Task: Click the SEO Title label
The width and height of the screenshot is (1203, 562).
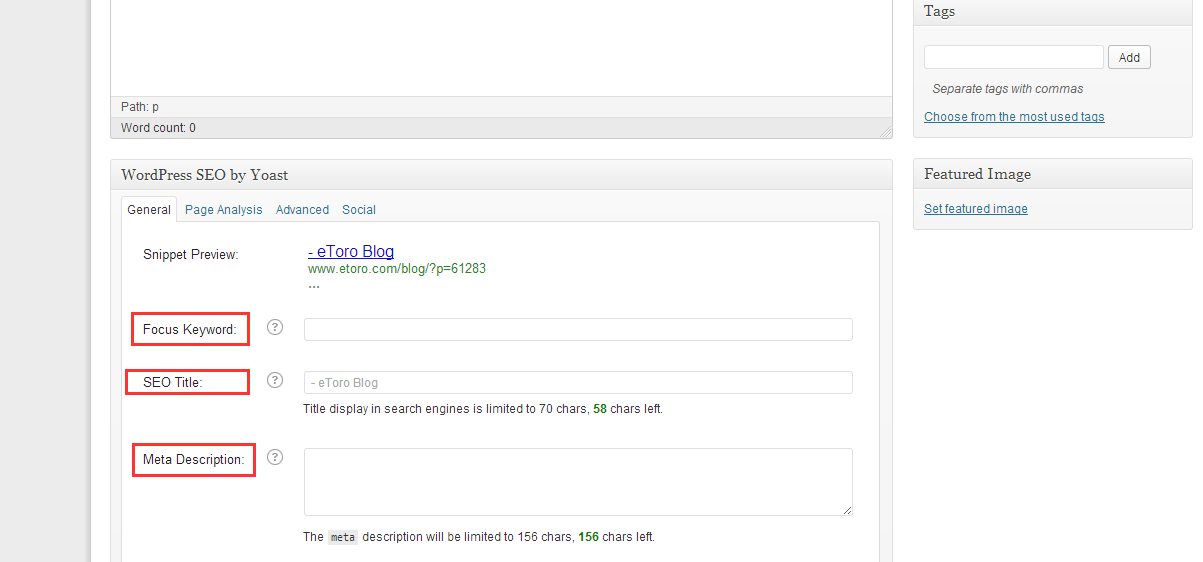Action: click(173, 382)
